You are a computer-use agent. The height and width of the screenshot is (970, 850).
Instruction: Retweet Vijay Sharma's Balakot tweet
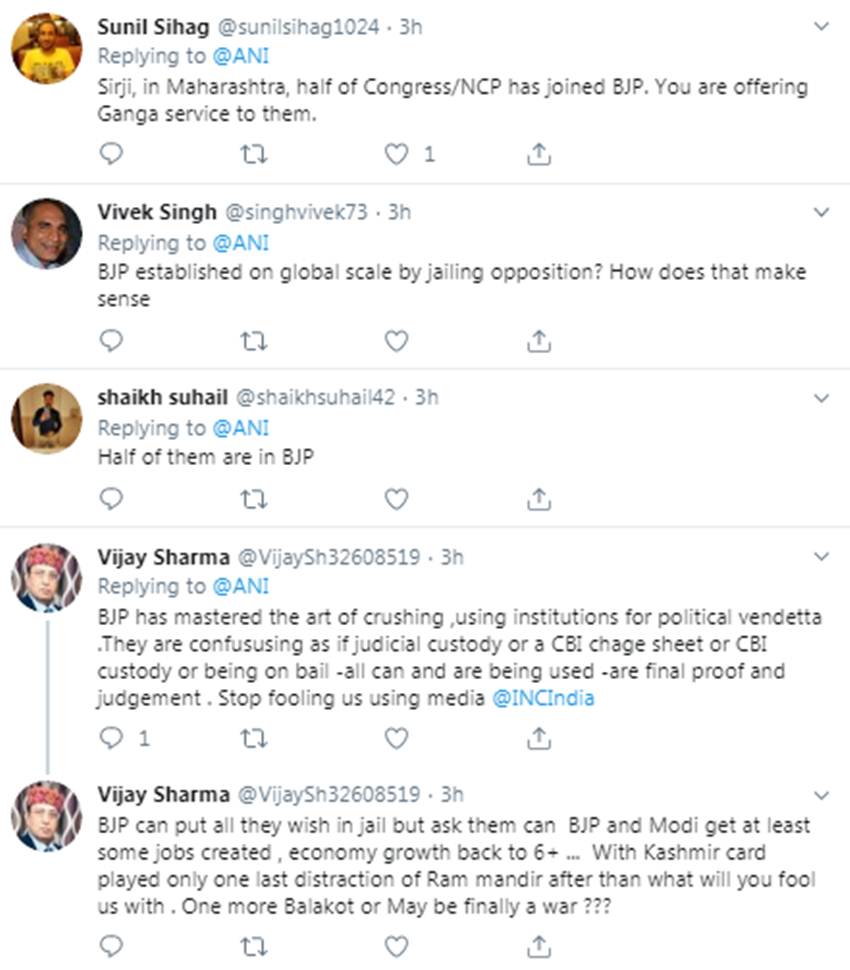click(254, 944)
